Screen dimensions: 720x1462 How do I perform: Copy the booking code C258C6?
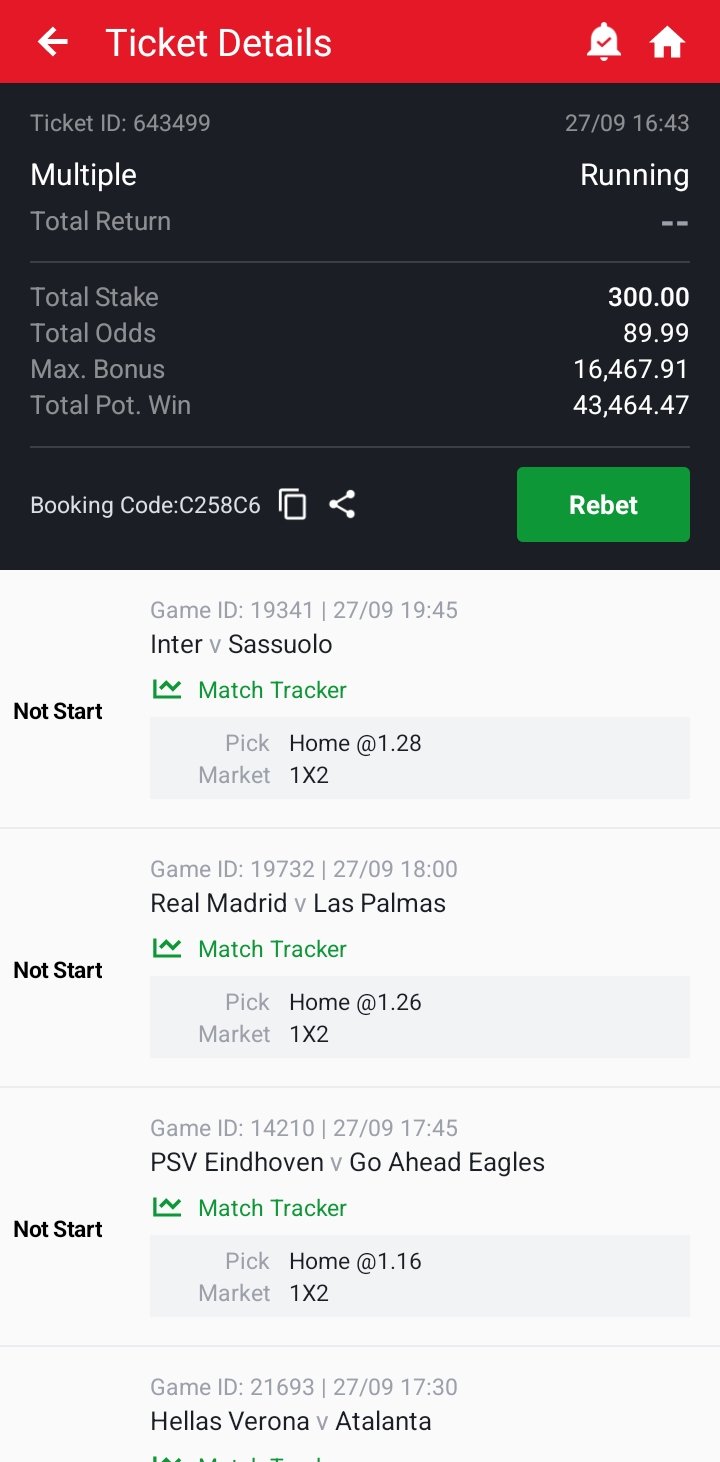[x=292, y=505]
